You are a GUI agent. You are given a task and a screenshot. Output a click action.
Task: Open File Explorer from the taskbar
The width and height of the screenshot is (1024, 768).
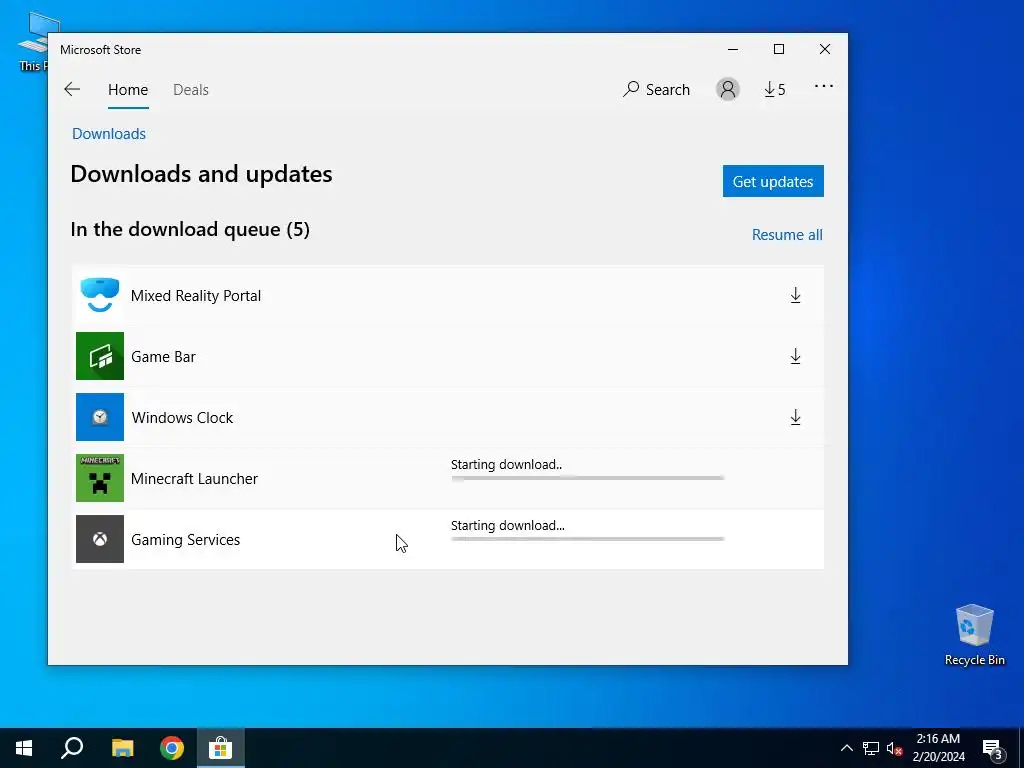tap(122, 748)
